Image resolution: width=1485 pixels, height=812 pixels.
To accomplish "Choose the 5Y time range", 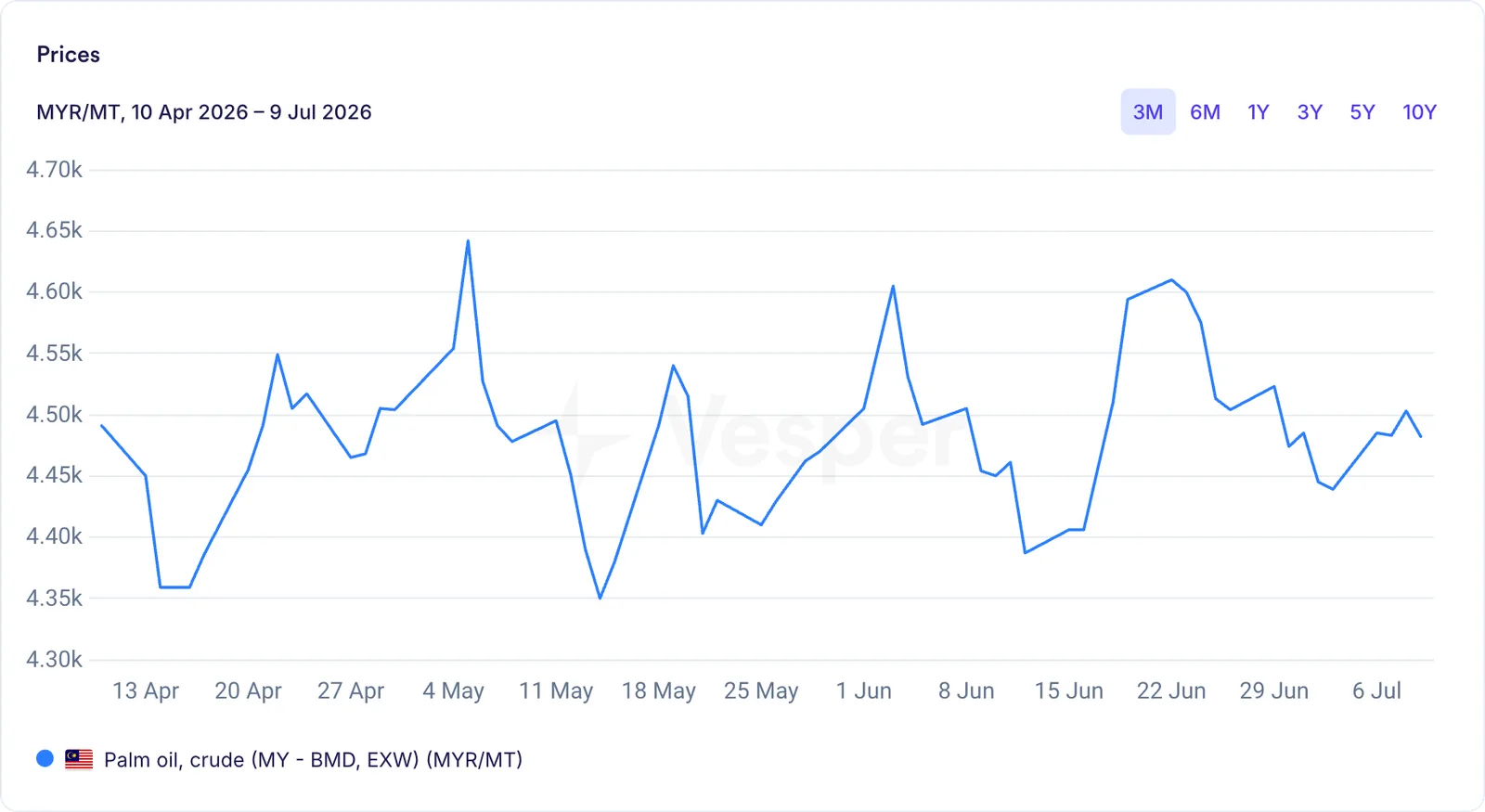I will pyautogui.click(x=1362, y=112).
